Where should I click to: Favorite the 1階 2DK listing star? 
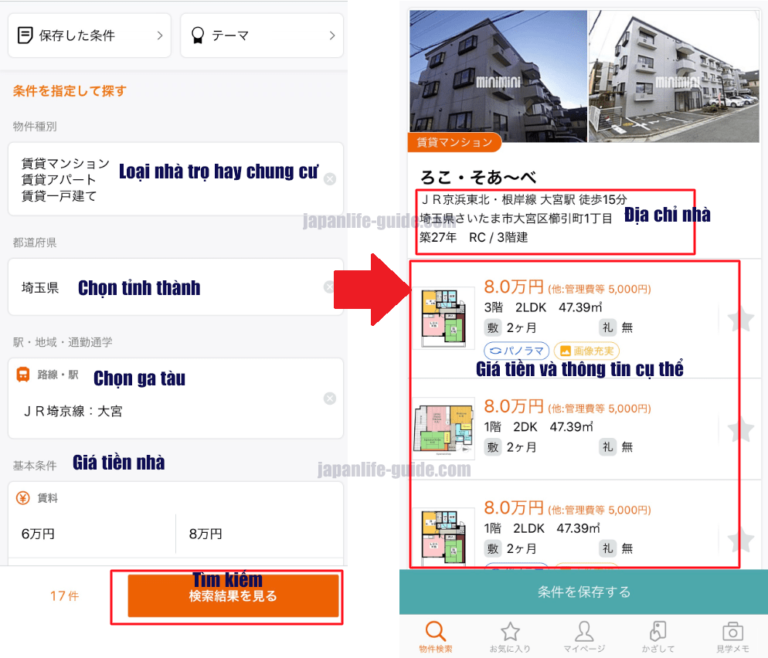(x=741, y=430)
